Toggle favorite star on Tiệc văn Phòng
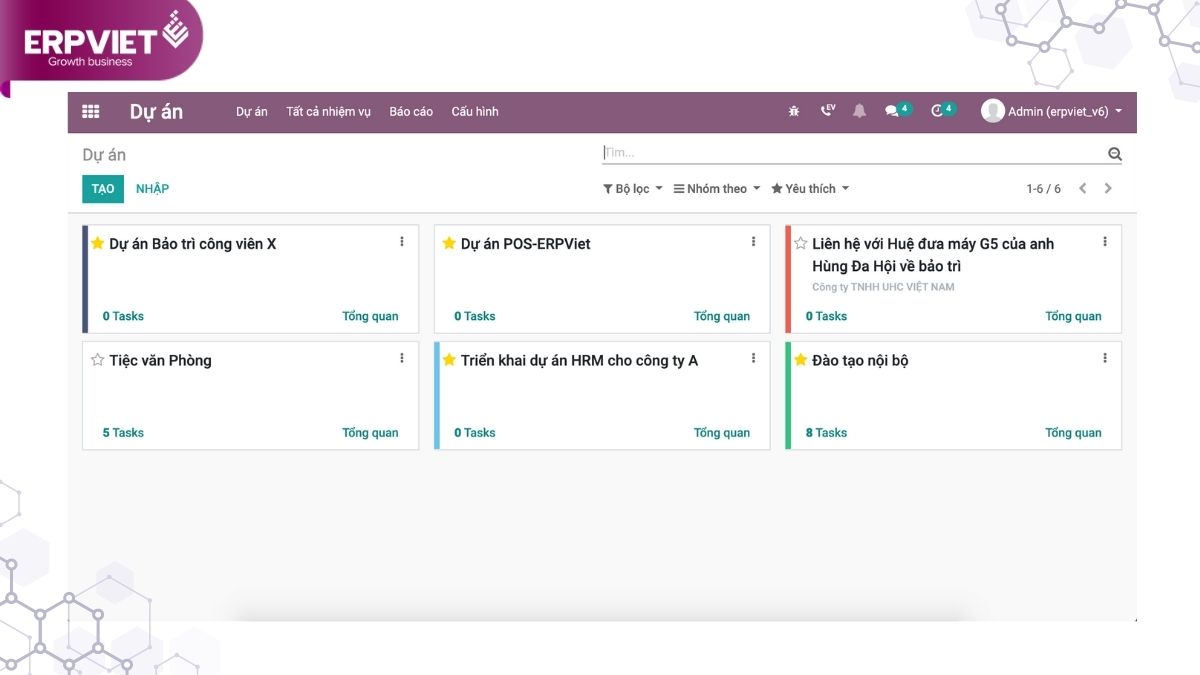 pyautogui.click(x=97, y=360)
